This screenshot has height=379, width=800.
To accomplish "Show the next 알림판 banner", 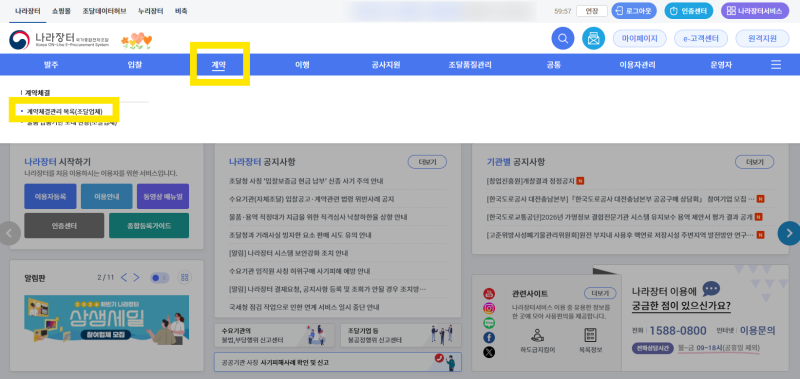I will [136, 277].
